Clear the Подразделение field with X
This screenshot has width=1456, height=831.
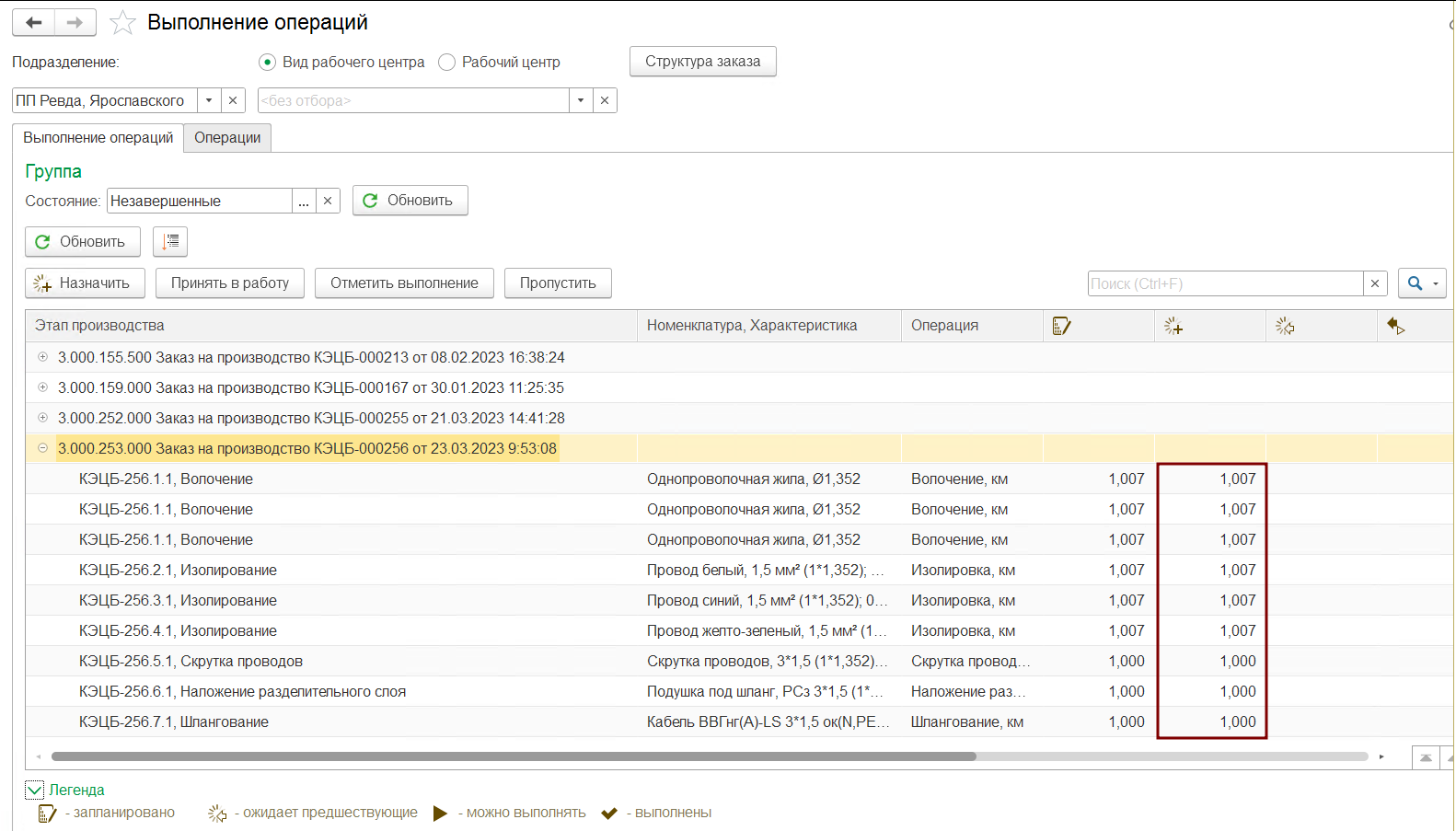pos(233,100)
